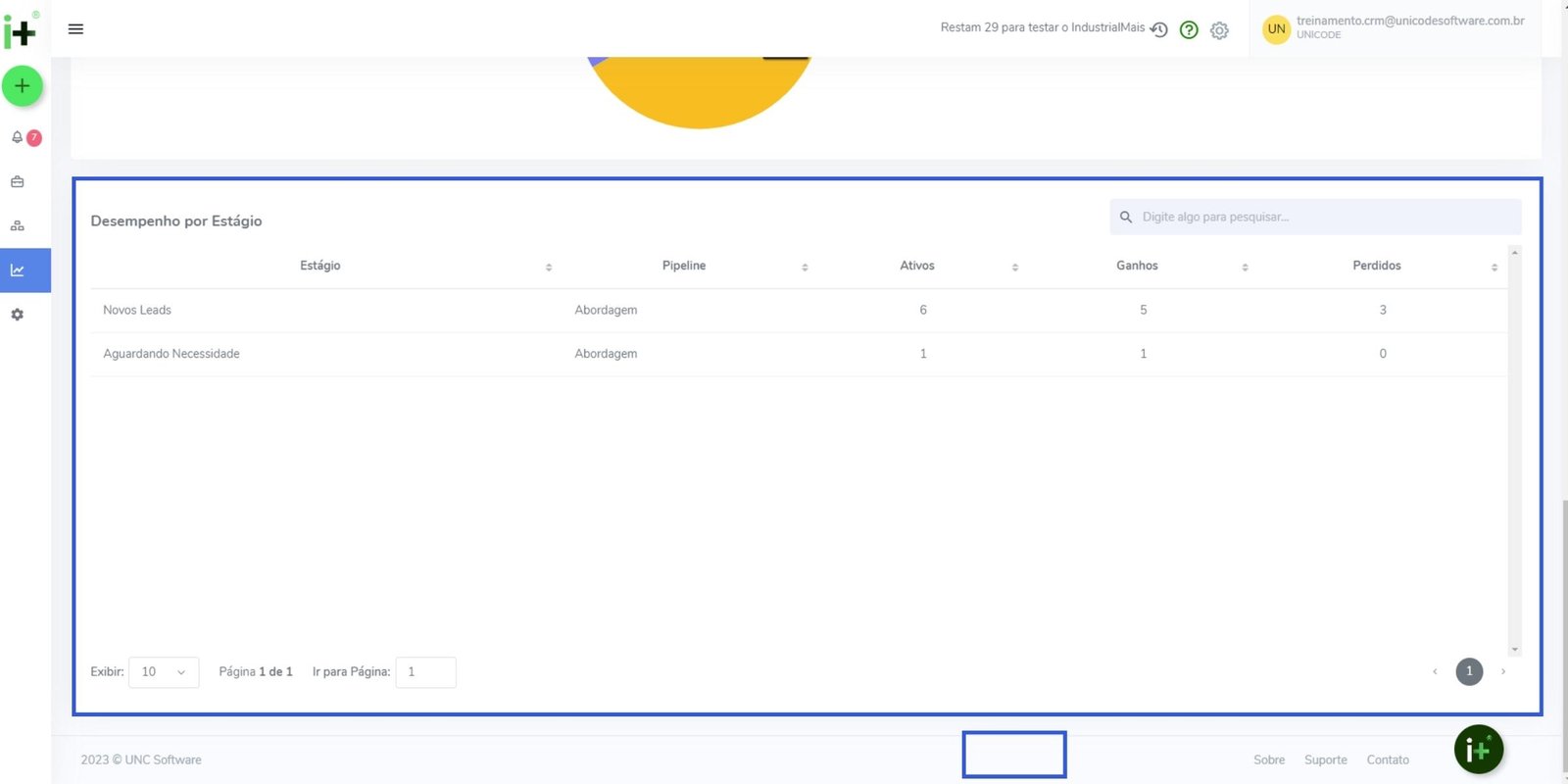Open the sidebar gear settings icon
This screenshot has width=1568, height=784.
pyautogui.click(x=18, y=315)
